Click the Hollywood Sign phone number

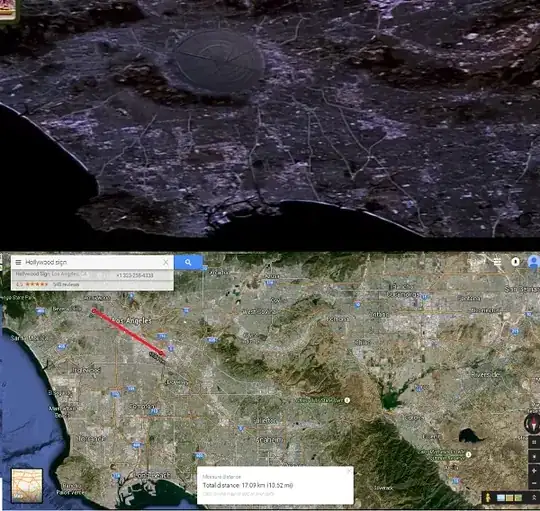point(135,275)
